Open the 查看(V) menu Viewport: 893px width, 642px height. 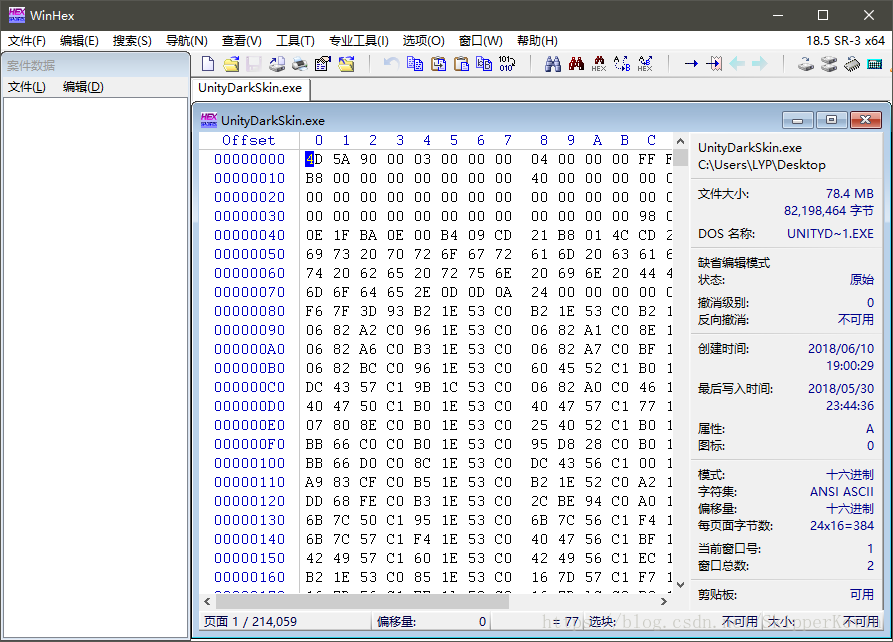click(241, 41)
